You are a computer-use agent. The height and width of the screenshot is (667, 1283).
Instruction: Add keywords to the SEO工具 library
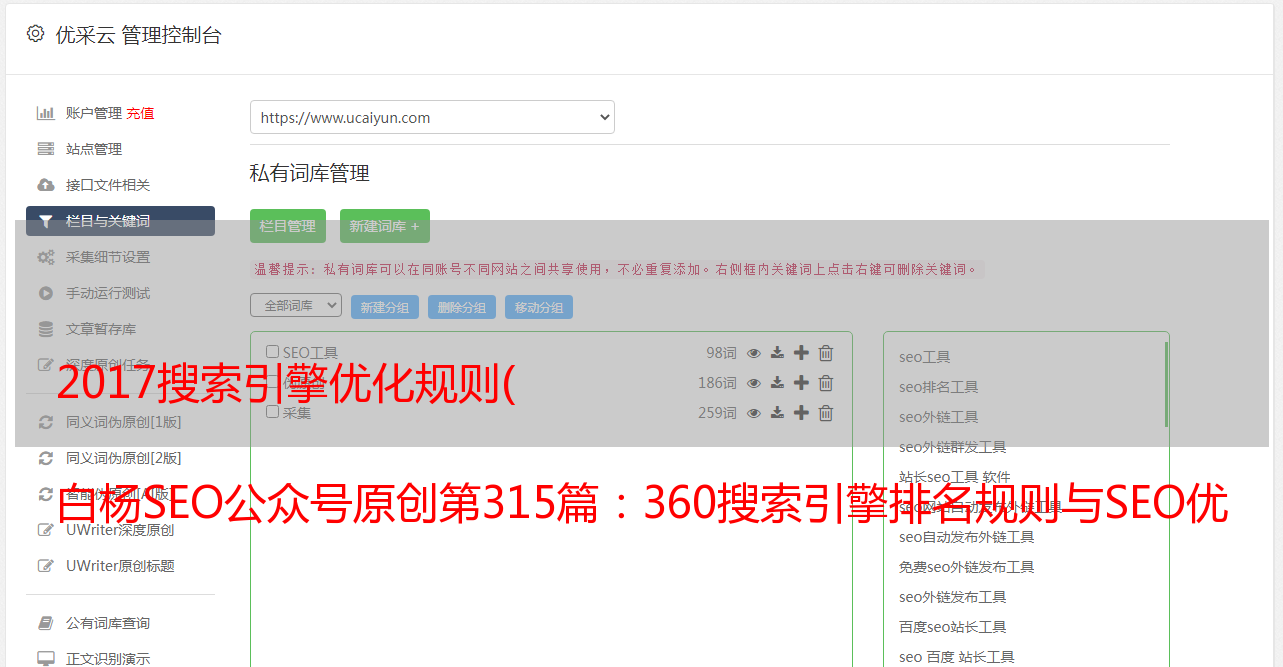pos(801,353)
